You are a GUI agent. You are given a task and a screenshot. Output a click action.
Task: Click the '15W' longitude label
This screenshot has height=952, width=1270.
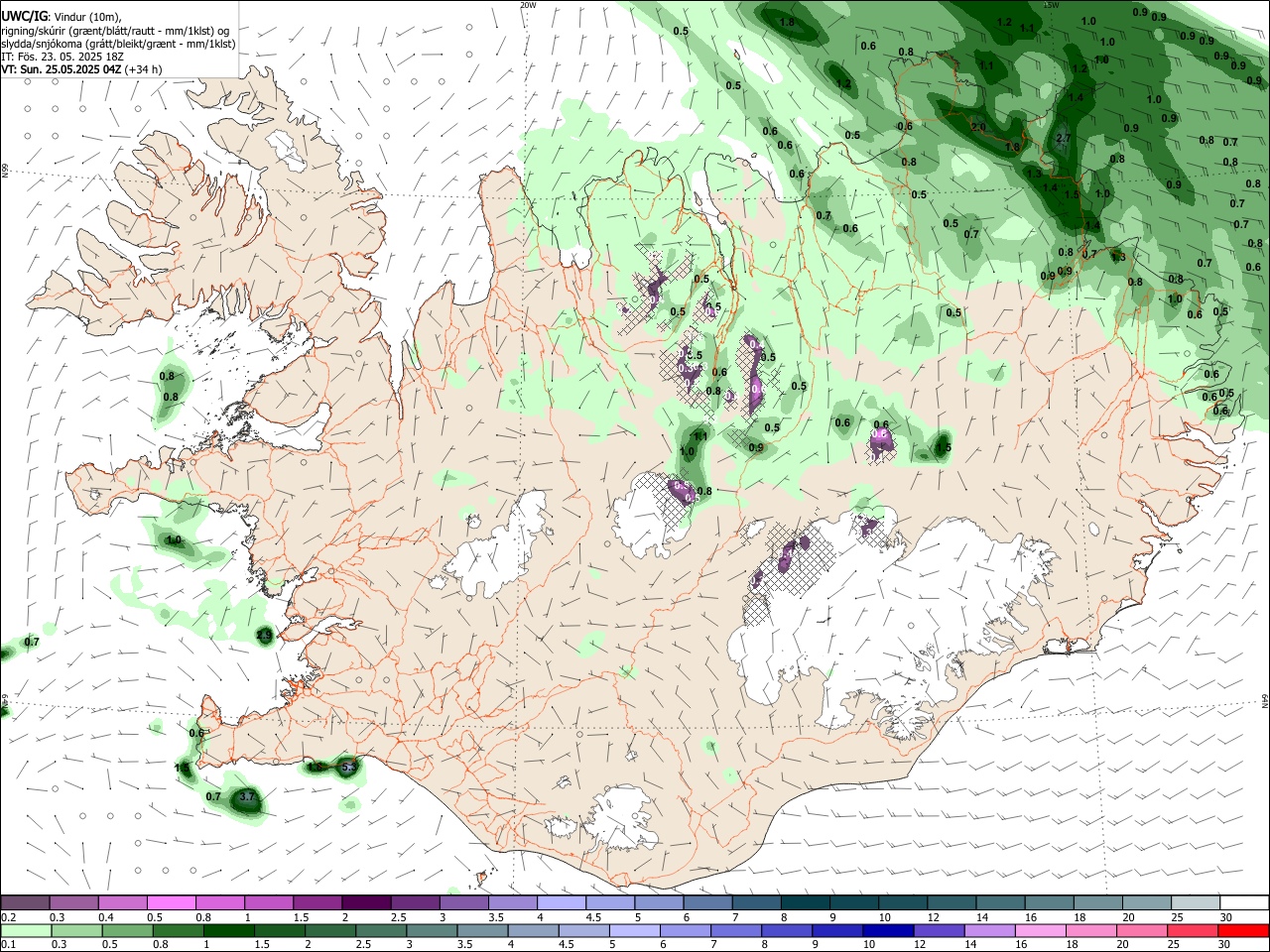click(1052, 5)
